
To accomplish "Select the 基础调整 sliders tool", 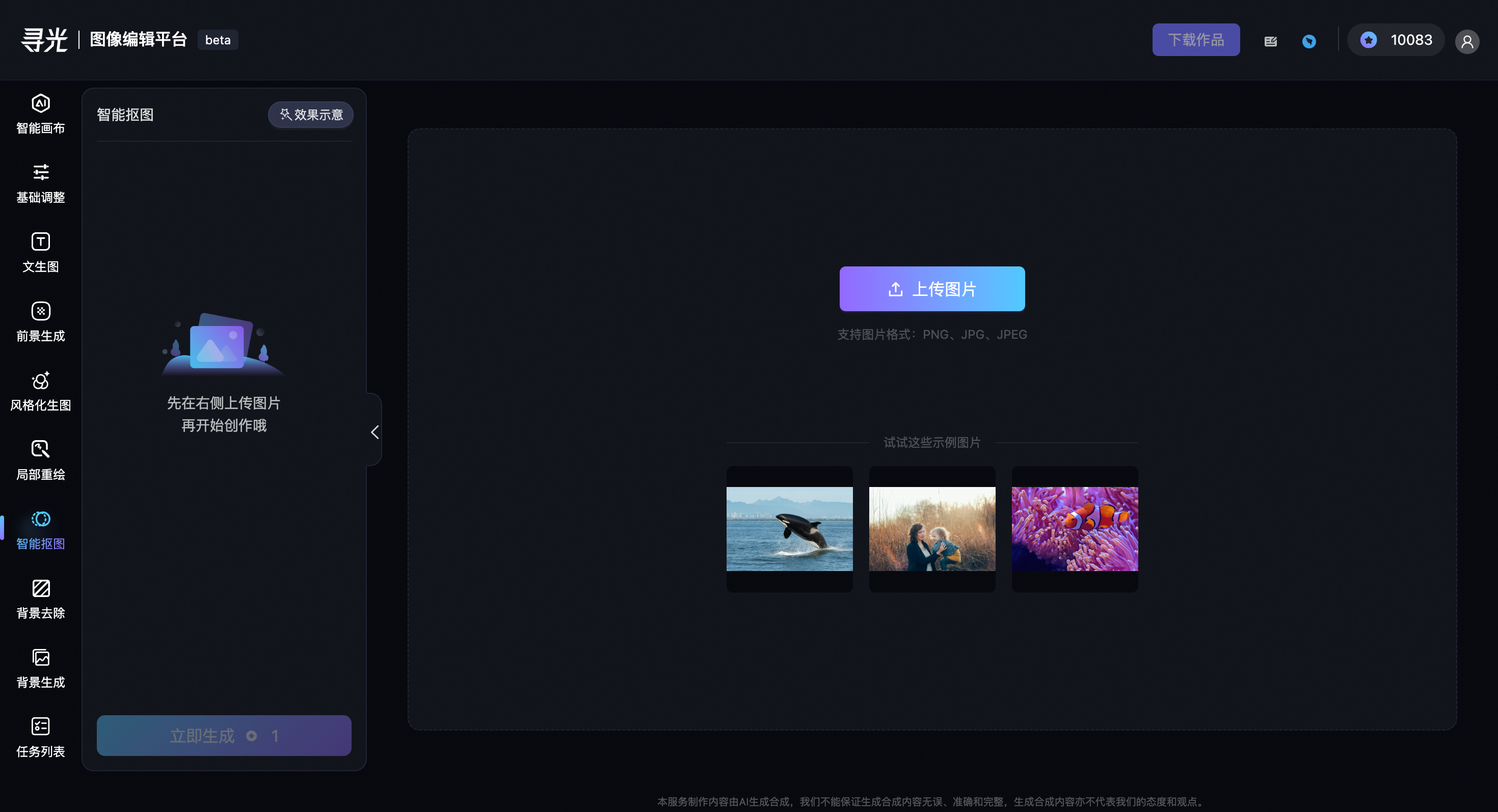I will click(41, 183).
